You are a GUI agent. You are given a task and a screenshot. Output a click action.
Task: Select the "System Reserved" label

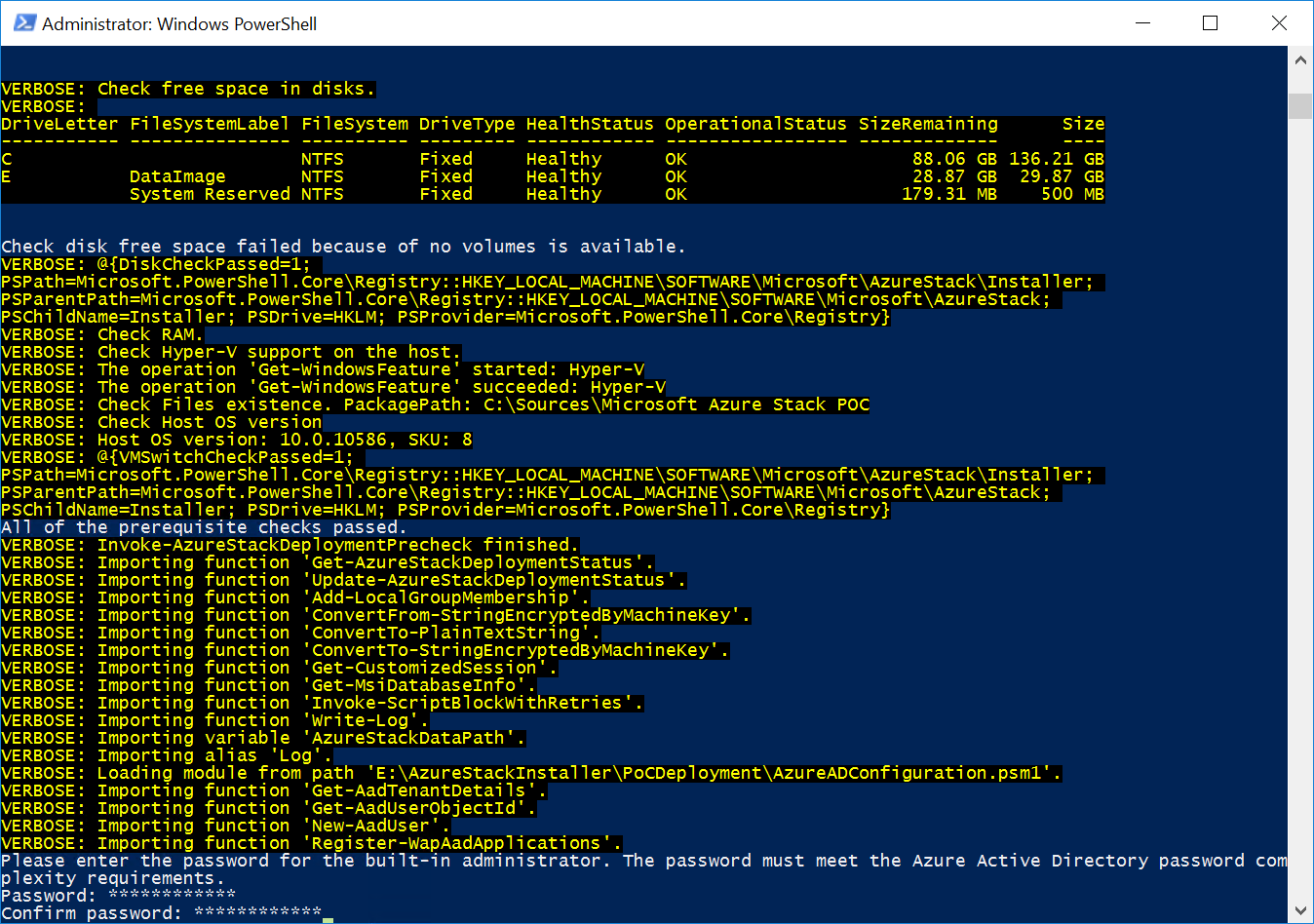tap(210, 194)
